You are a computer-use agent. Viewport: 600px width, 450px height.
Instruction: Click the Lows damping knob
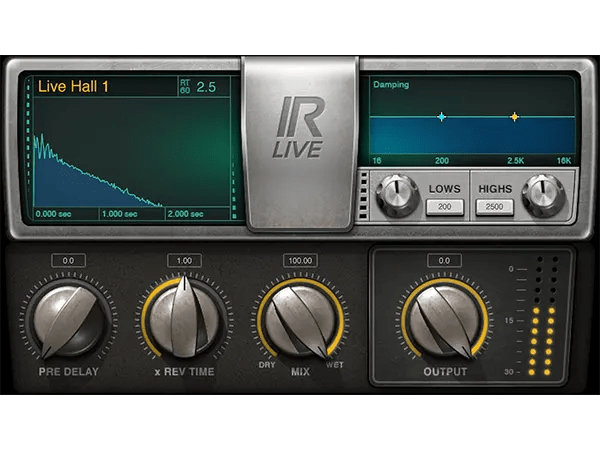(397, 195)
